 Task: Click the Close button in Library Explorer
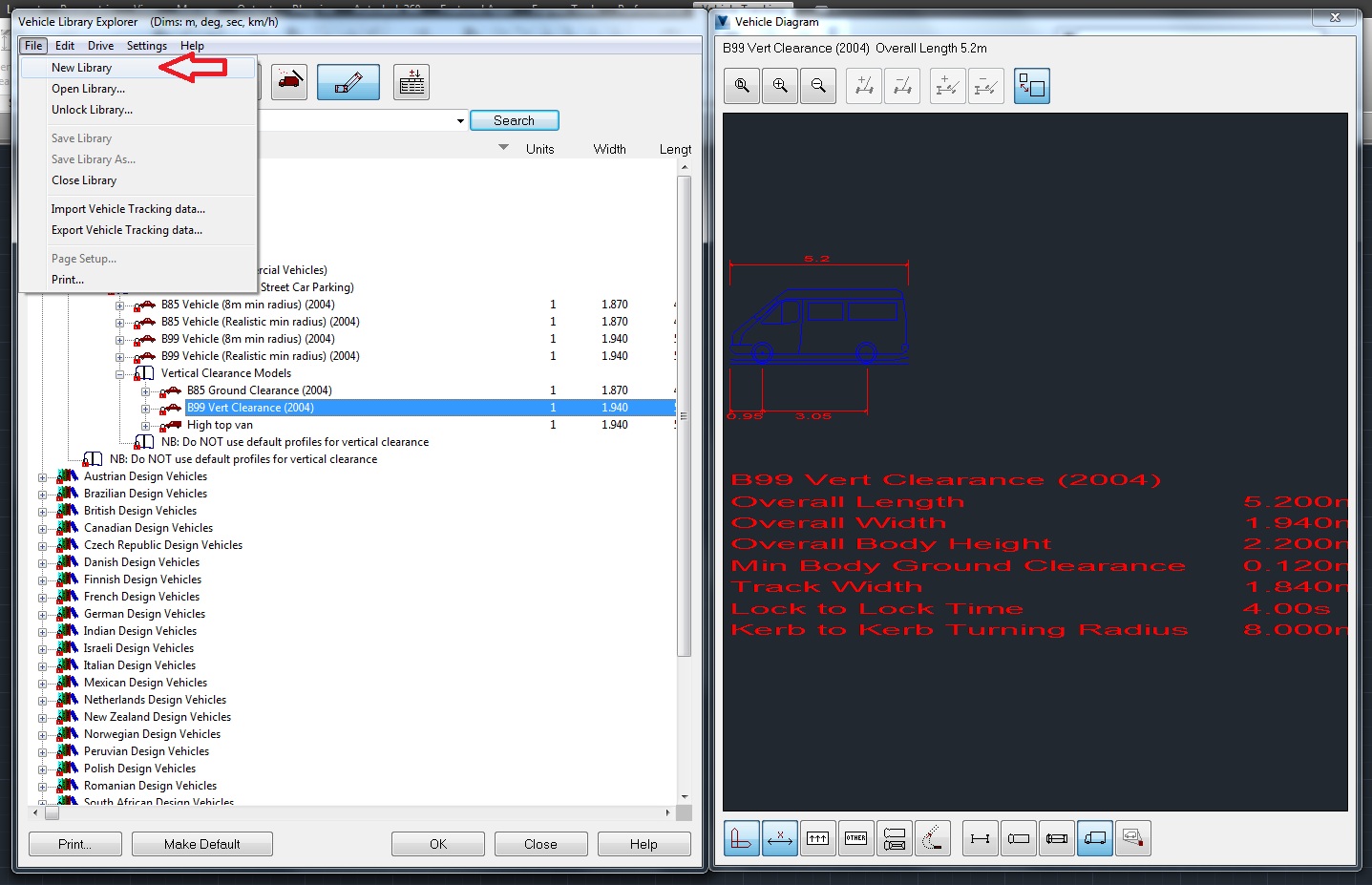tap(540, 844)
